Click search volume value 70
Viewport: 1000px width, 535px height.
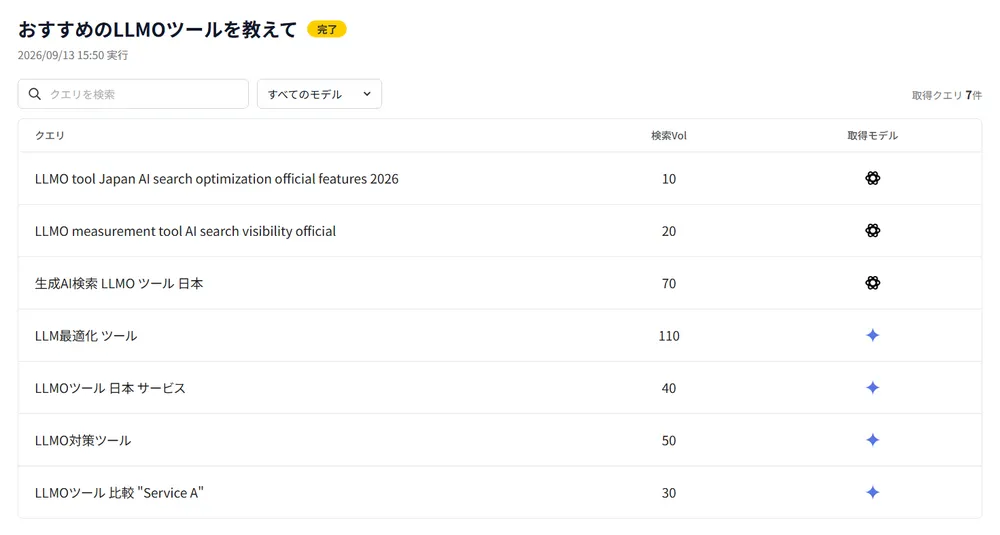click(x=668, y=284)
